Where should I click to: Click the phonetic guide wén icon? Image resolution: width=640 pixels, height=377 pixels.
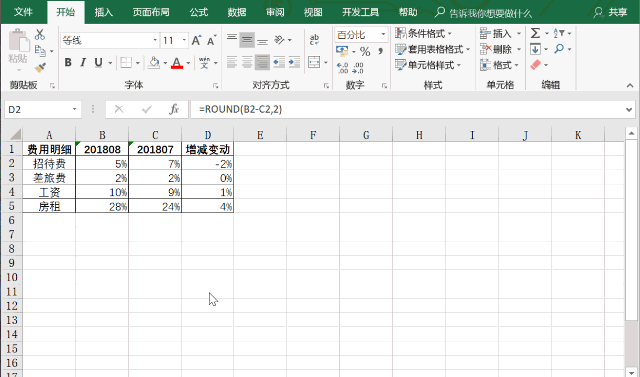point(204,63)
